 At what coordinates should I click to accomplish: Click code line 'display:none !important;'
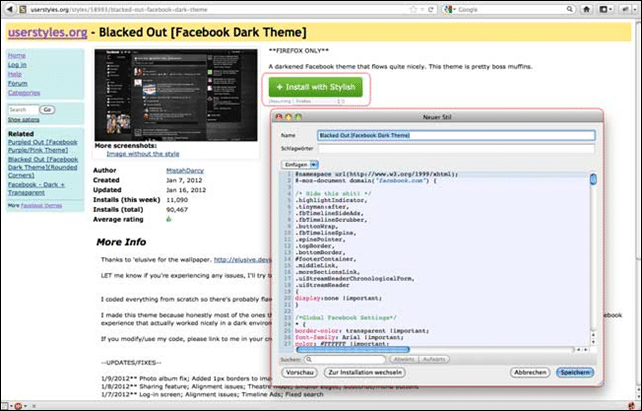tap(338, 298)
